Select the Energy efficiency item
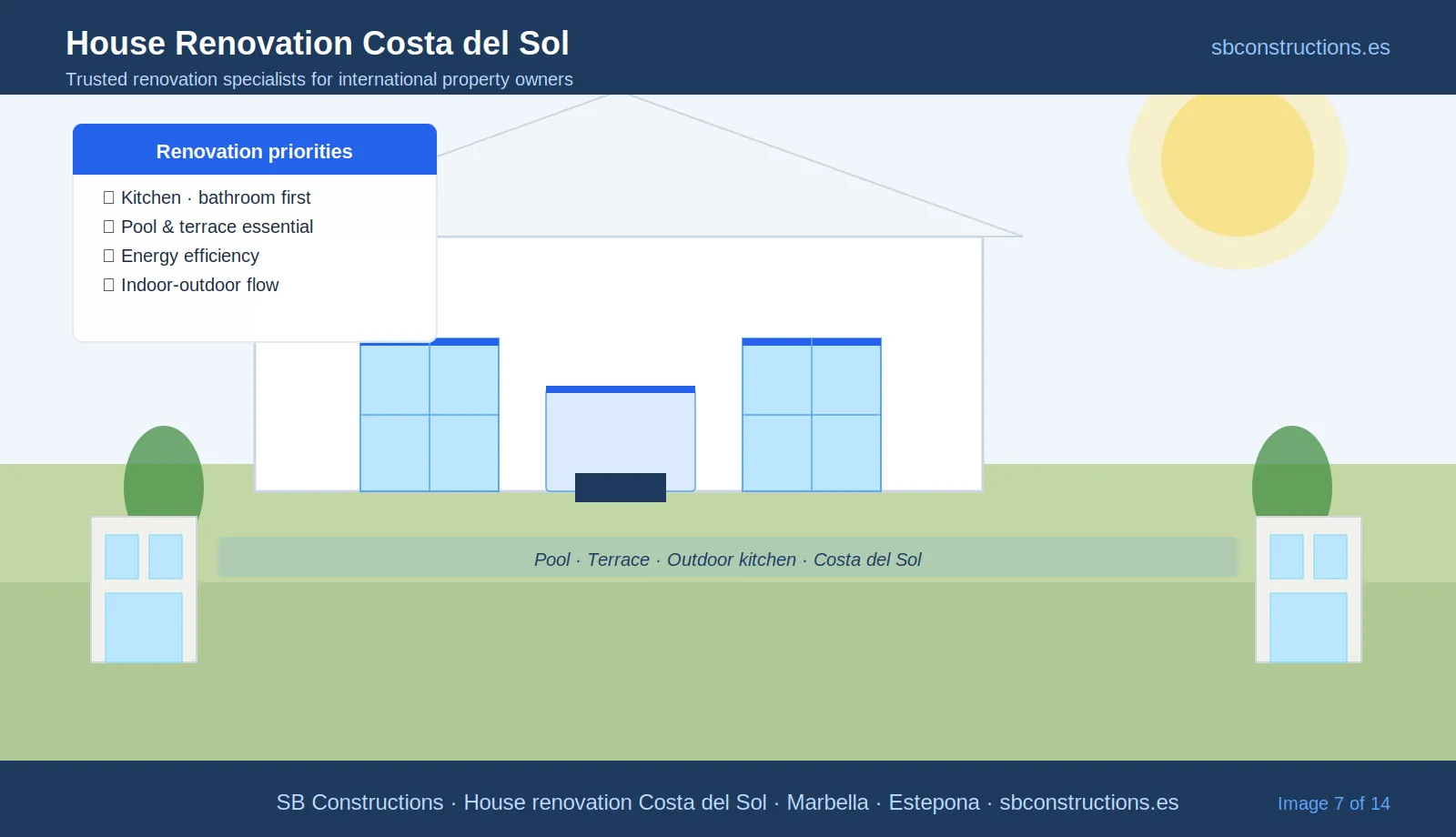The height and width of the screenshot is (837, 1456). [x=181, y=256]
